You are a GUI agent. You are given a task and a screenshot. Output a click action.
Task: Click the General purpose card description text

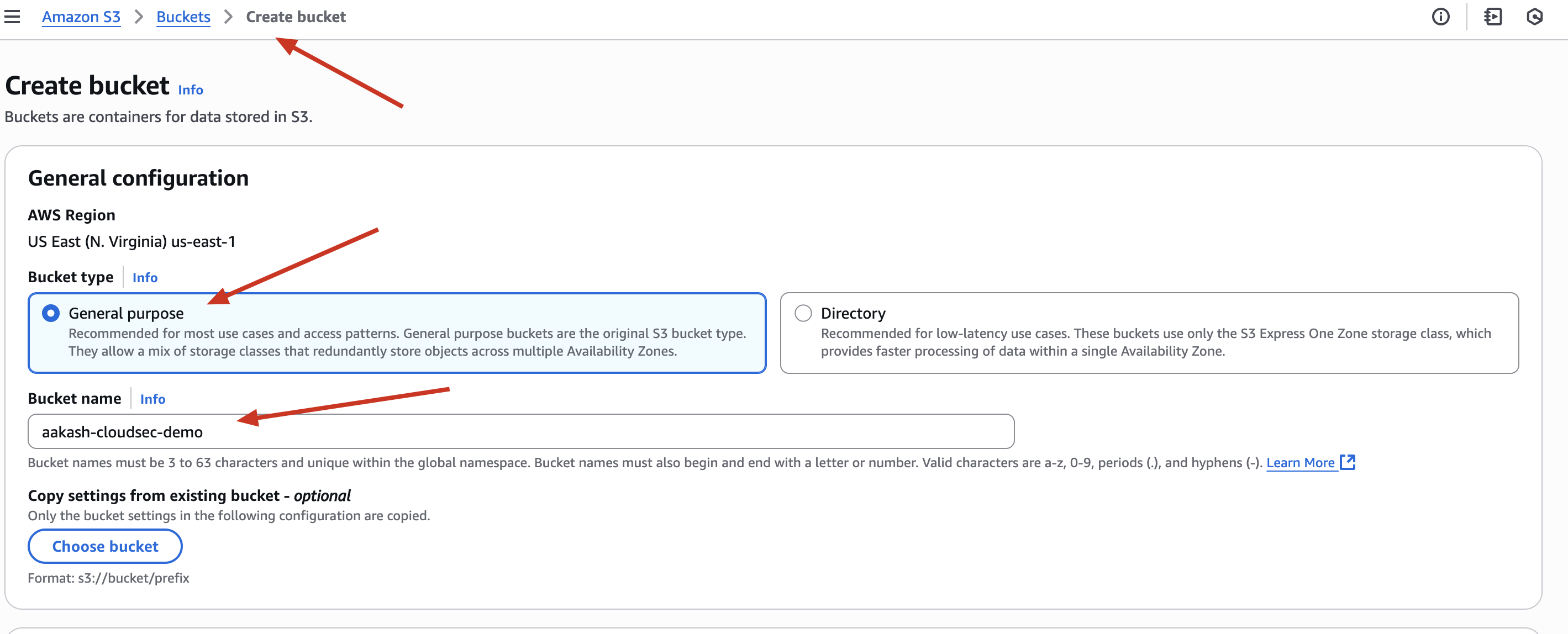point(407,342)
